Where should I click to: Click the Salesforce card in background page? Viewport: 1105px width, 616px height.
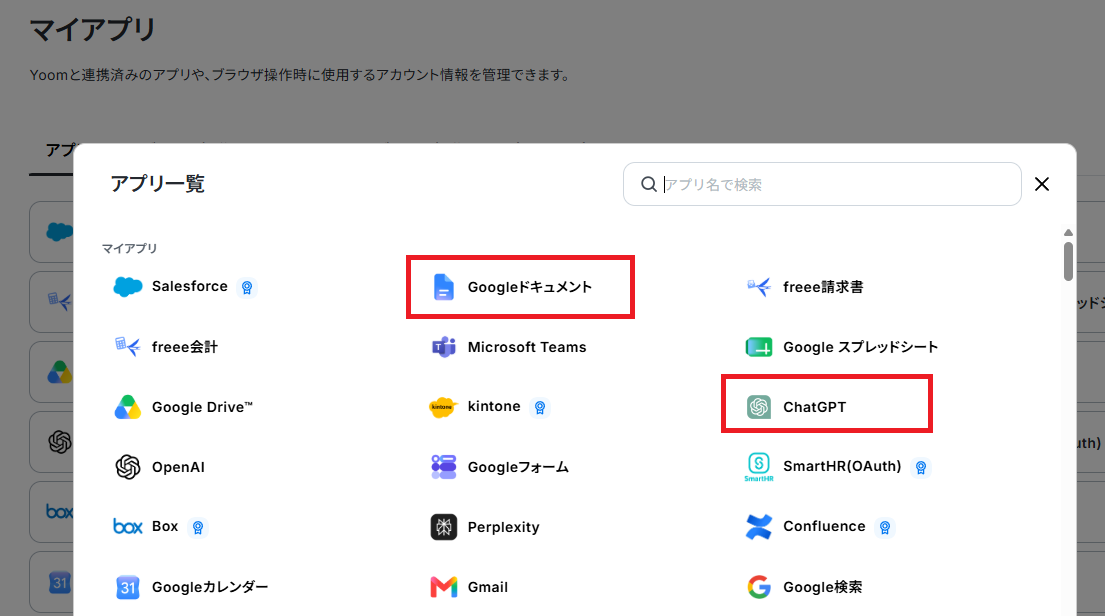pyautogui.click(x=51, y=232)
